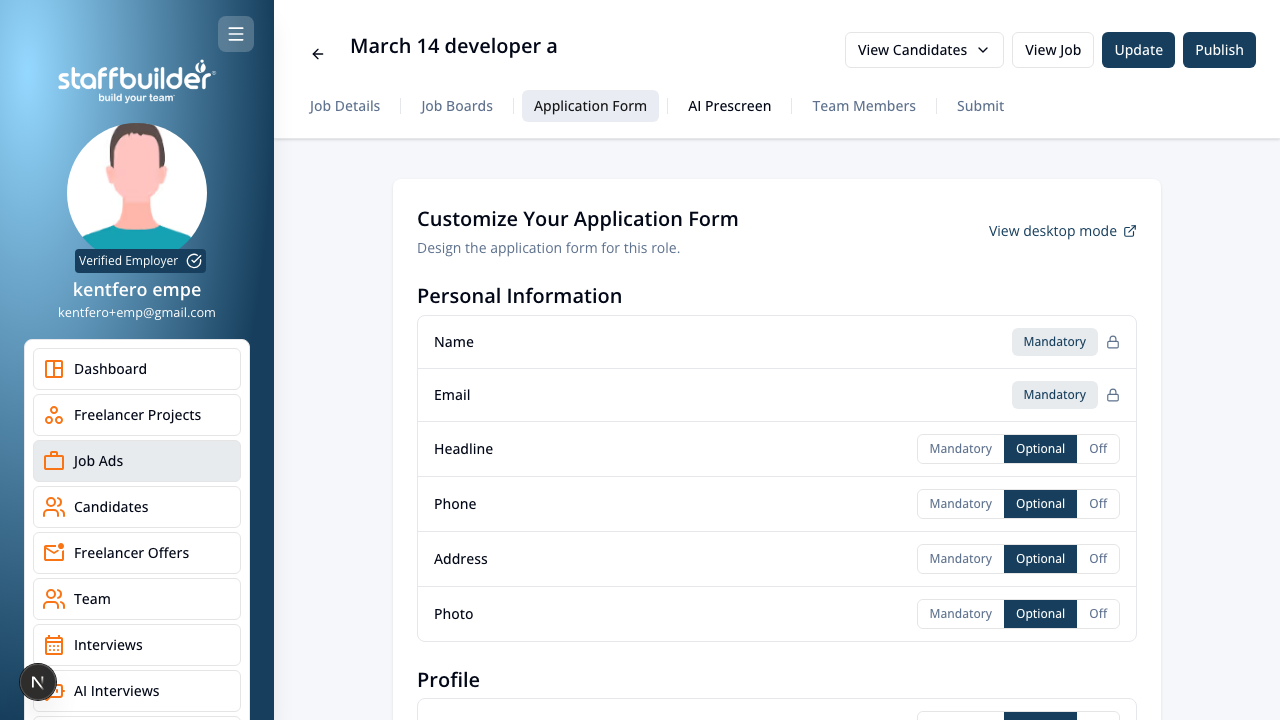Set Headline field to Mandatory
1280x720 pixels.
coord(961,449)
